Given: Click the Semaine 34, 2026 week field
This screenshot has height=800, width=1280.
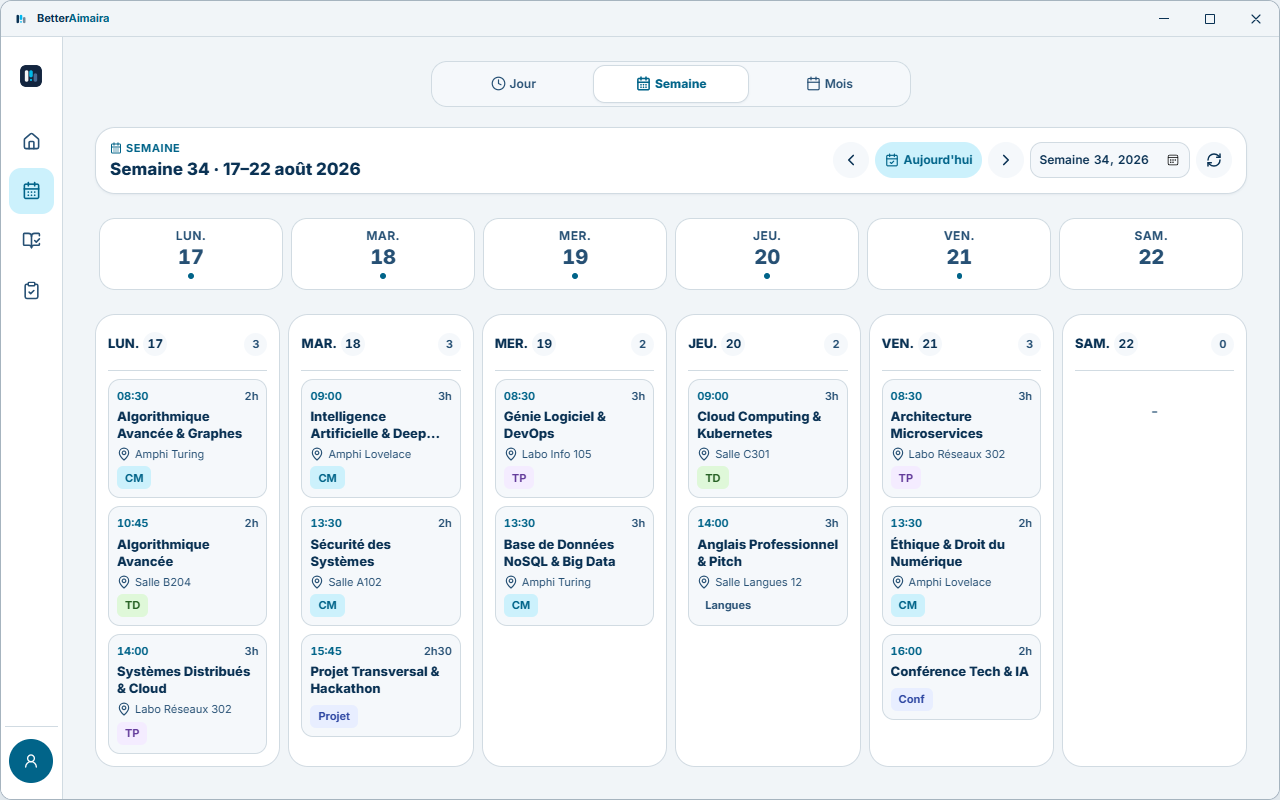Looking at the screenshot, I should point(1110,160).
